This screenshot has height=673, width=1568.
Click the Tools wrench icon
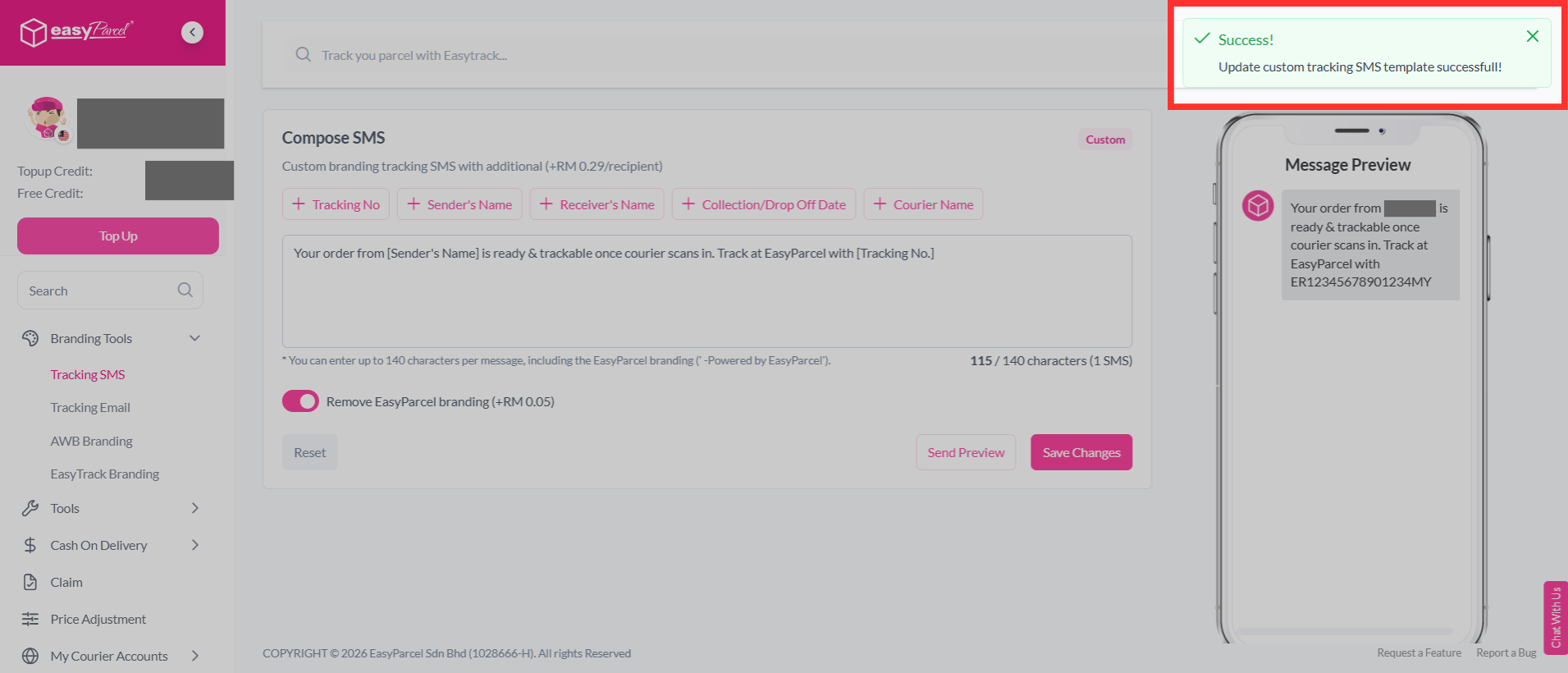pos(30,508)
